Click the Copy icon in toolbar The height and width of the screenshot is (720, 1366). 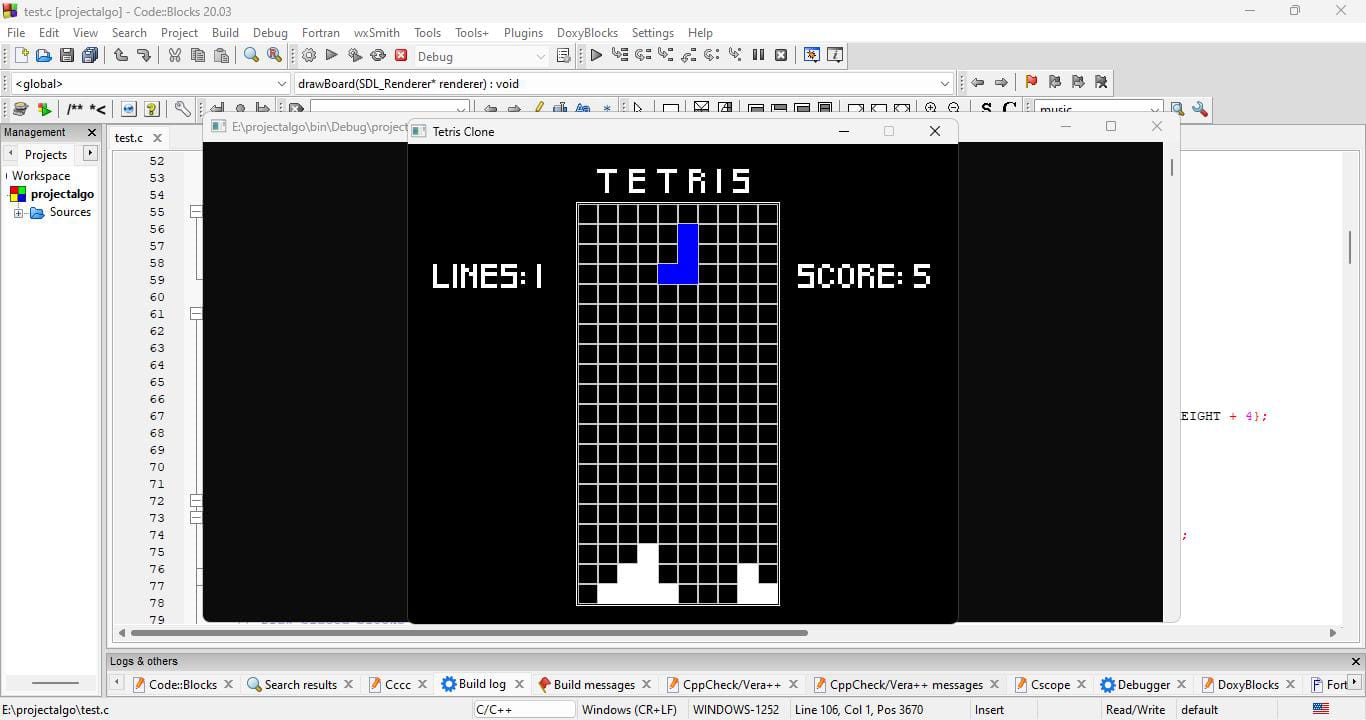click(197, 56)
